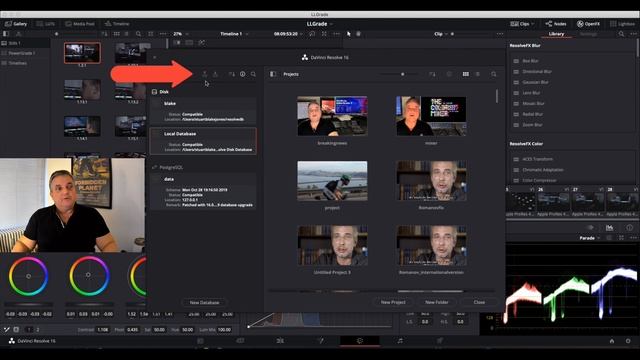This screenshot has height=360, width=640.
Task: Click the Close button in Project Manager
Action: pyautogui.click(x=479, y=302)
